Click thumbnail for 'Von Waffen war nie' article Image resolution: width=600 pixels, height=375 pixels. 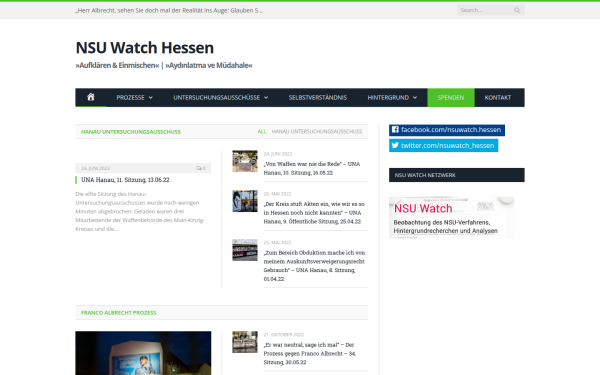[x=245, y=161]
